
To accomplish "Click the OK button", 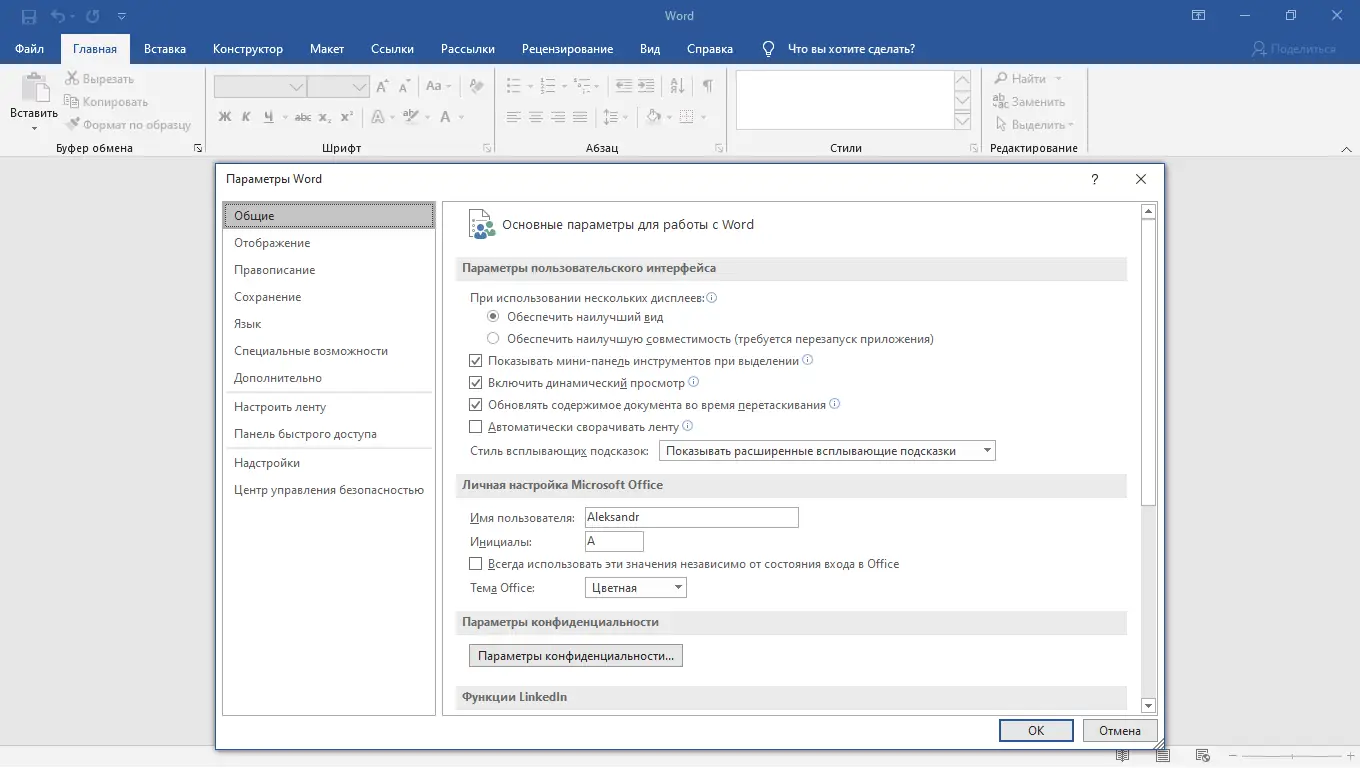I will tap(1036, 731).
